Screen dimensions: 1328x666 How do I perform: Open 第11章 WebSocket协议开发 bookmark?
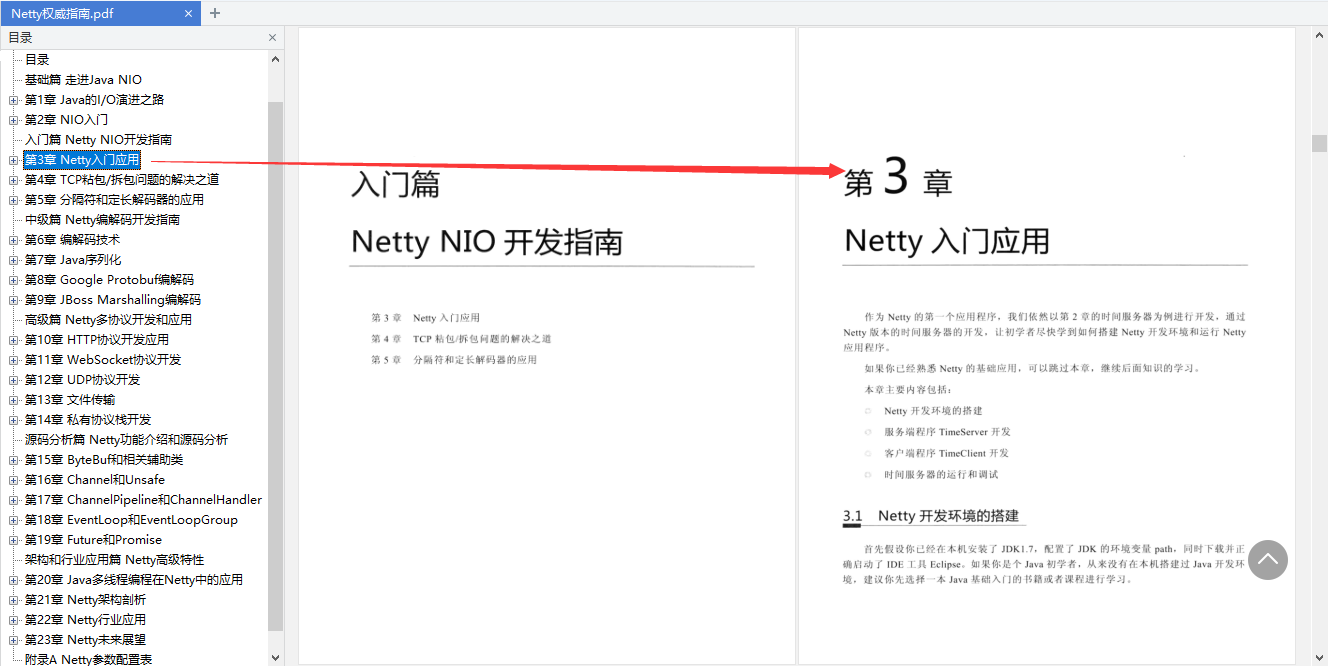click(103, 360)
